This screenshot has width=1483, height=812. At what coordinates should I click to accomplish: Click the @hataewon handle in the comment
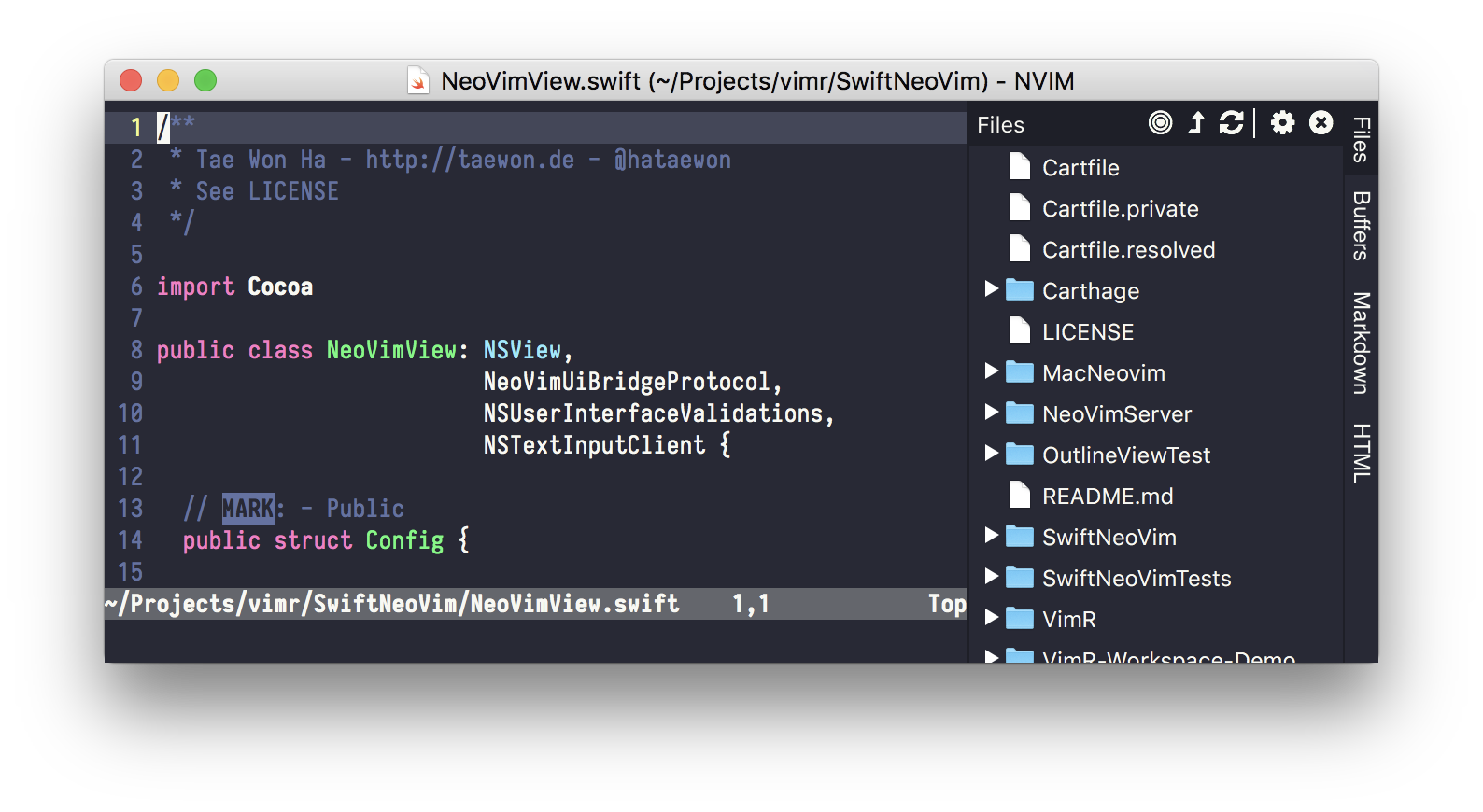pyautogui.click(x=672, y=160)
